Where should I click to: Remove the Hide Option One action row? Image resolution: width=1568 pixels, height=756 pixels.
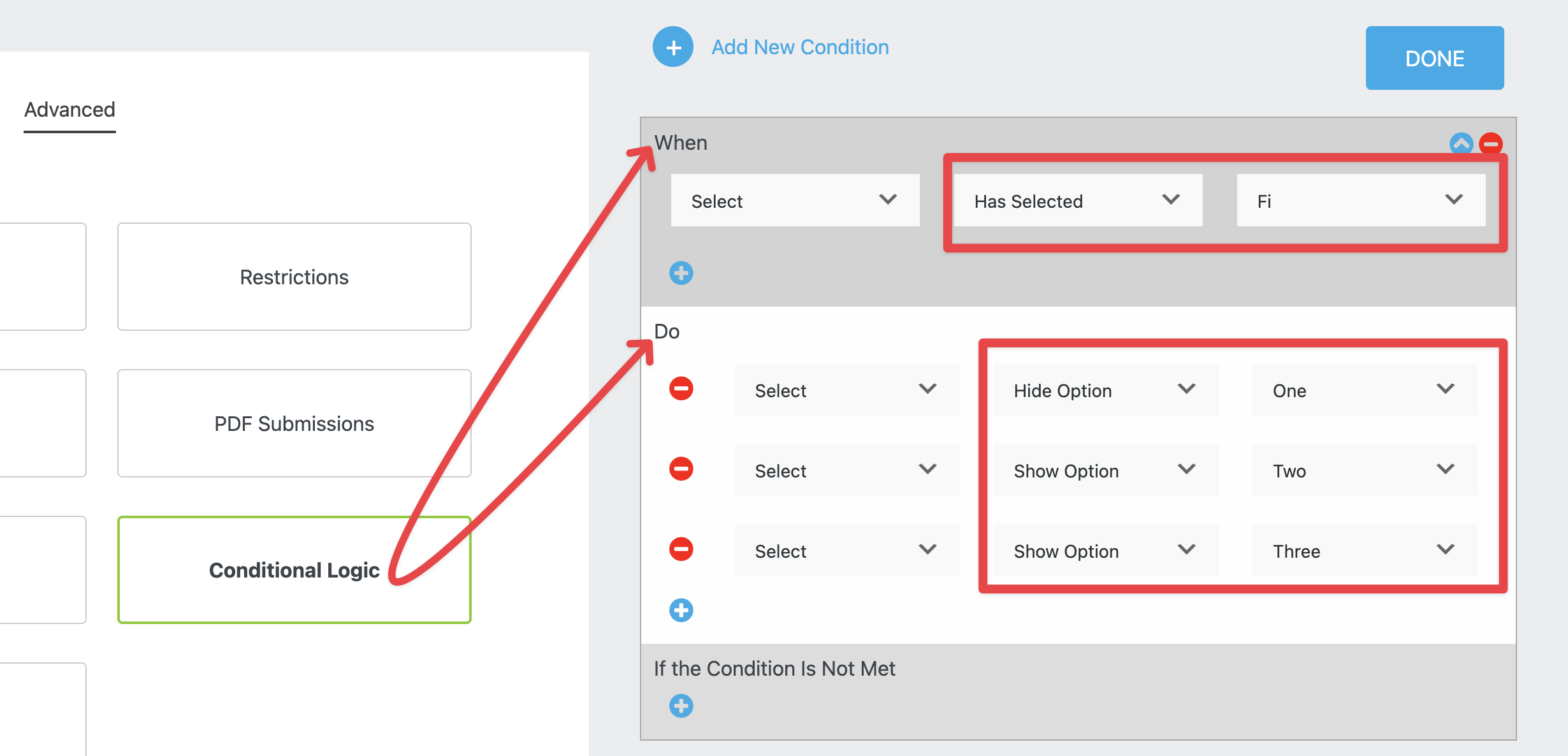point(681,389)
